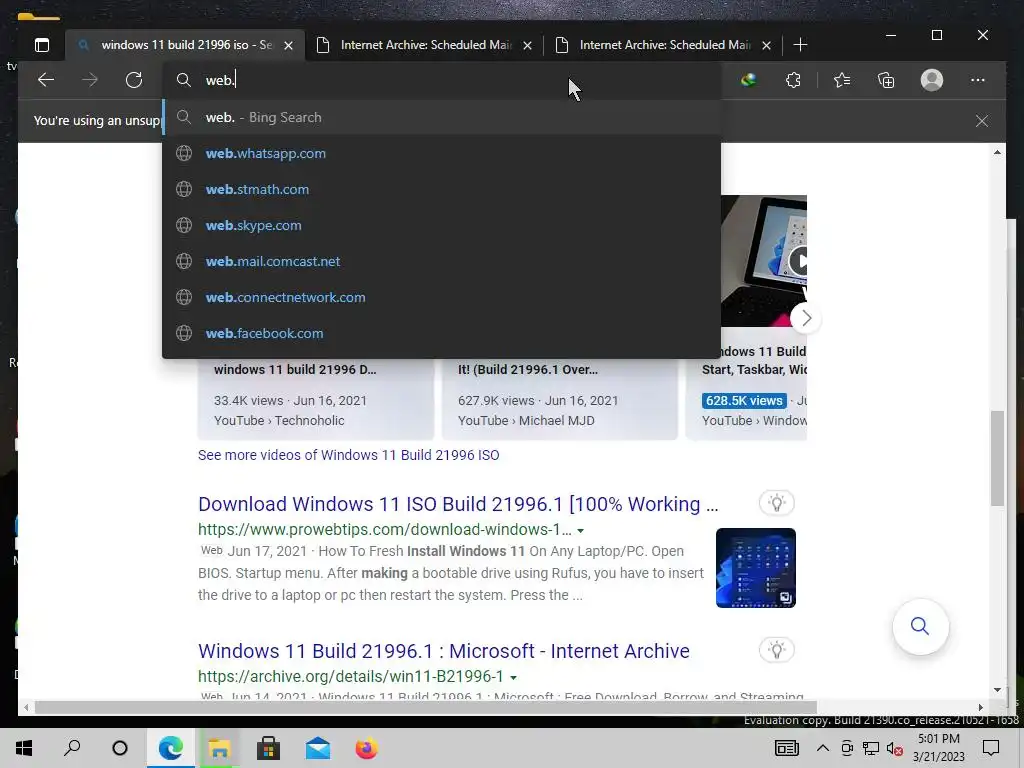The width and height of the screenshot is (1024, 768).
Task: Open See more videos of Windows 11 Build 21996 ISO
Action: pyautogui.click(x=349, y=455)
